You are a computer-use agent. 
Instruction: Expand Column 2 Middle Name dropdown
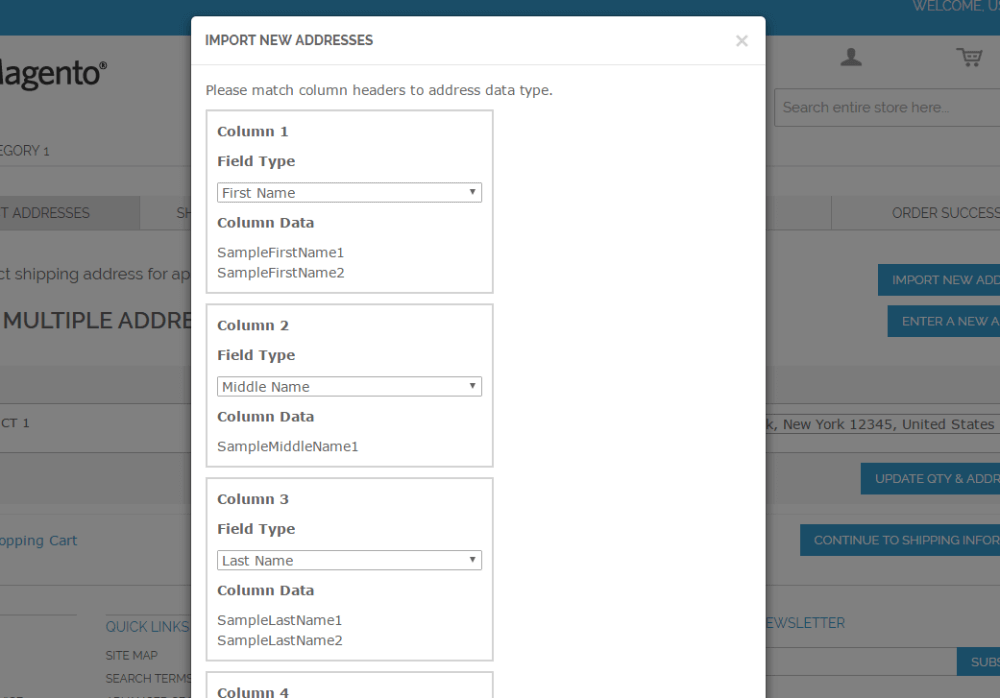pyautogui.click(x=349, y=387)
